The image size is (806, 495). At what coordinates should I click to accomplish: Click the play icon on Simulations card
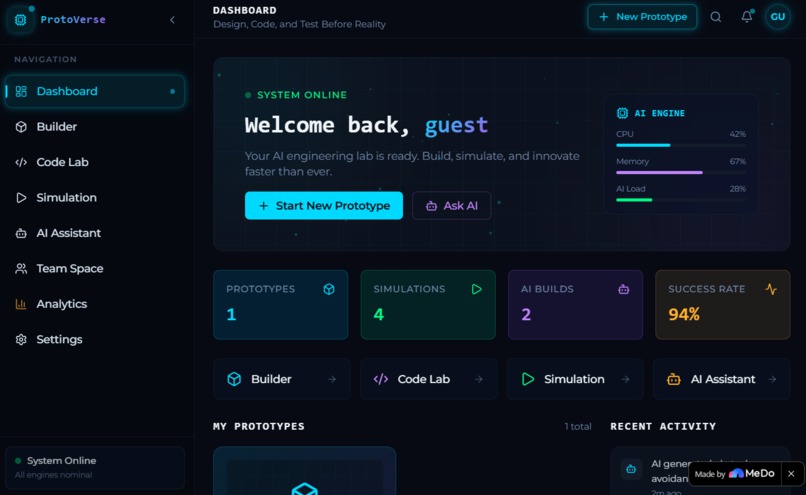point(477,289)
